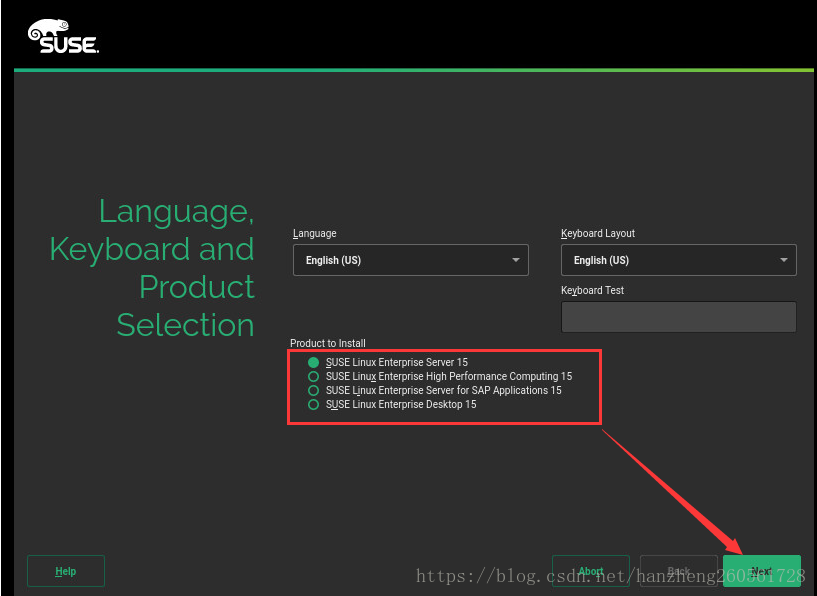
Task: Choose SUSE Linux Enterprise High Performance Computing 15
Action: (313, 376)
